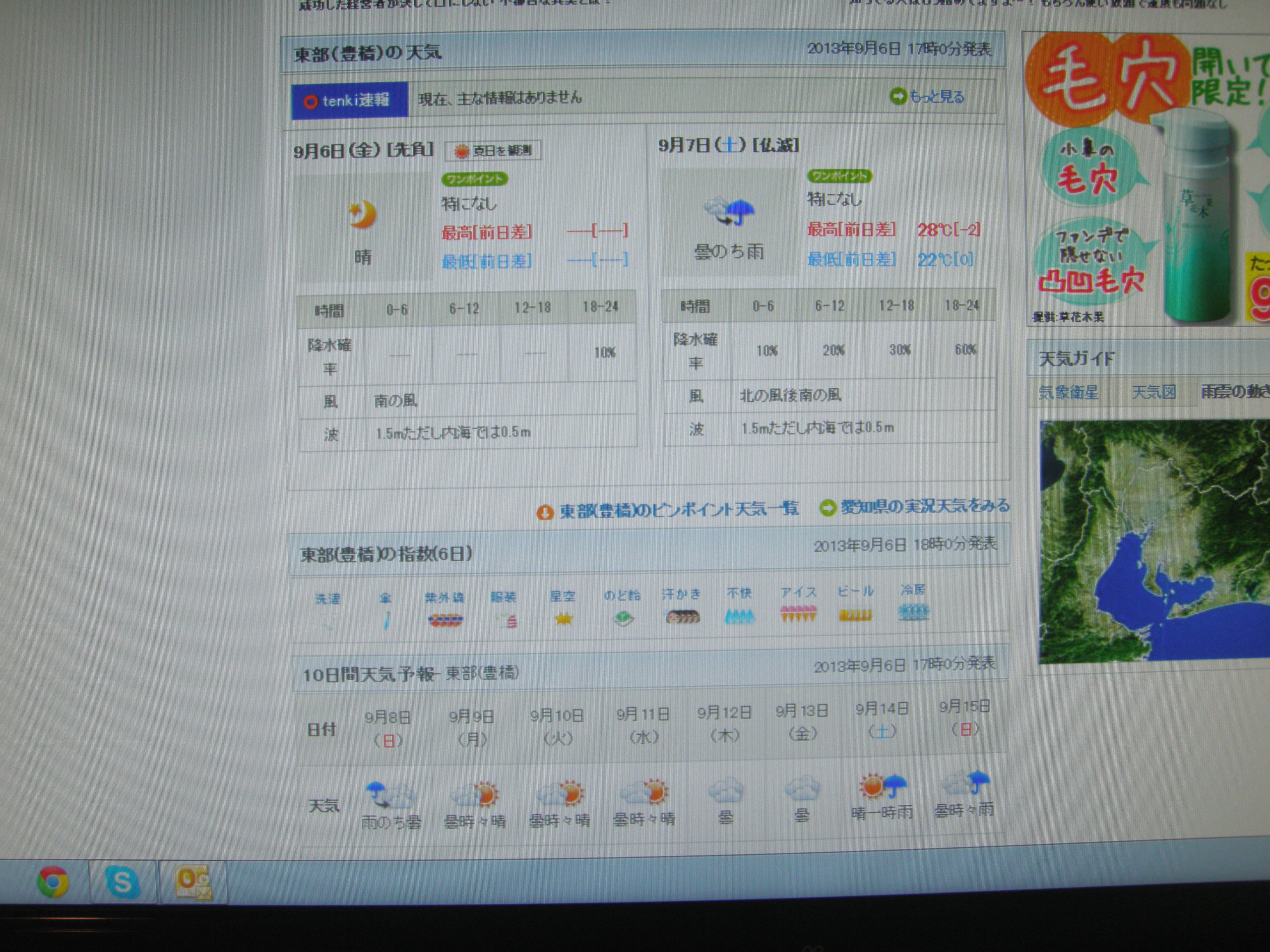Click the 雨のち曇 icon for 9月8日
1270x952 pixels.
[390, 795]
